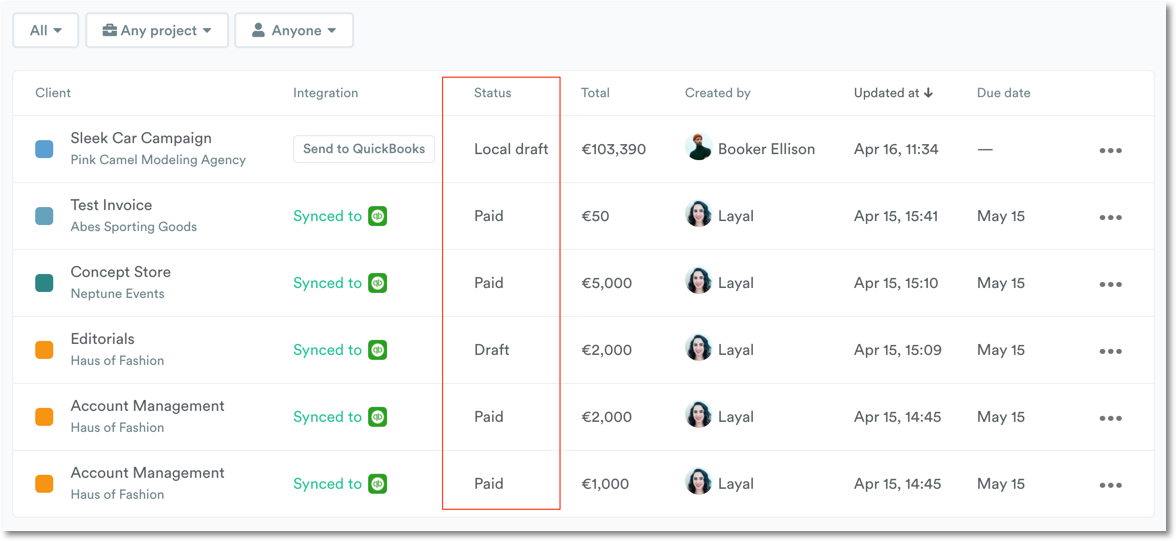Click Booker Ellison's avatar
The image size is (1176, 541).
coord(698,148)
